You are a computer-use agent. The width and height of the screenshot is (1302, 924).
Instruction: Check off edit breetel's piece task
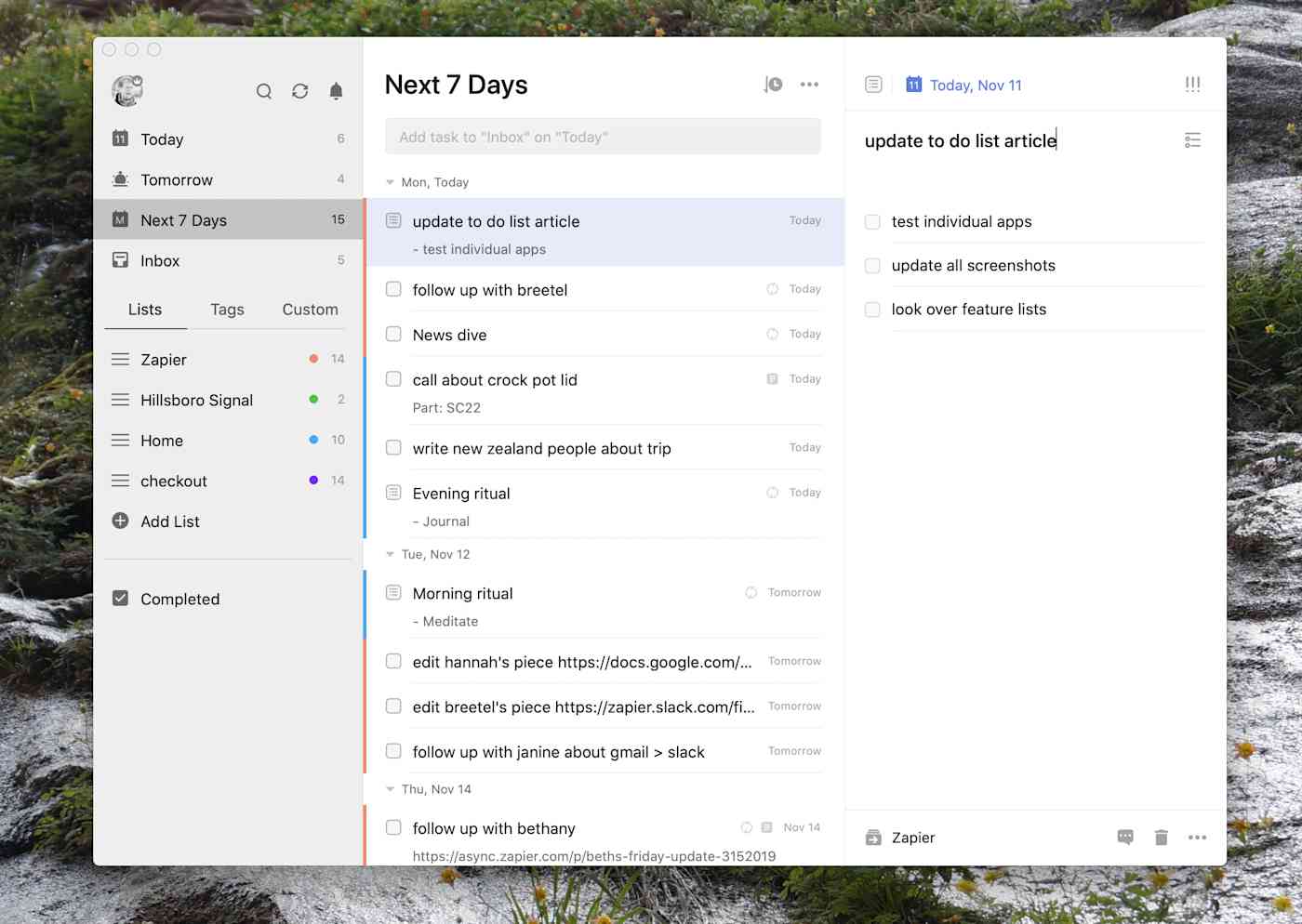[x=393, y=706]
